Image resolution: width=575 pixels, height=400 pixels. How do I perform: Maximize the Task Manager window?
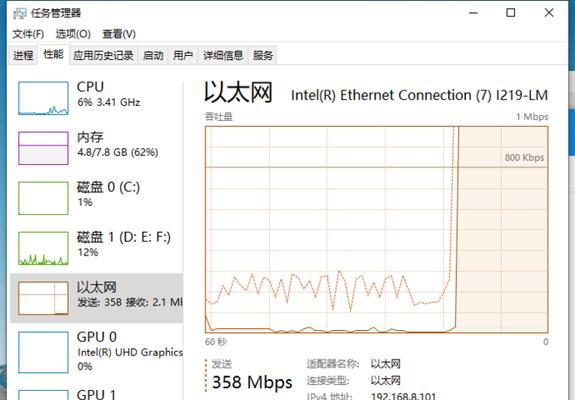(x=510, y=13)
